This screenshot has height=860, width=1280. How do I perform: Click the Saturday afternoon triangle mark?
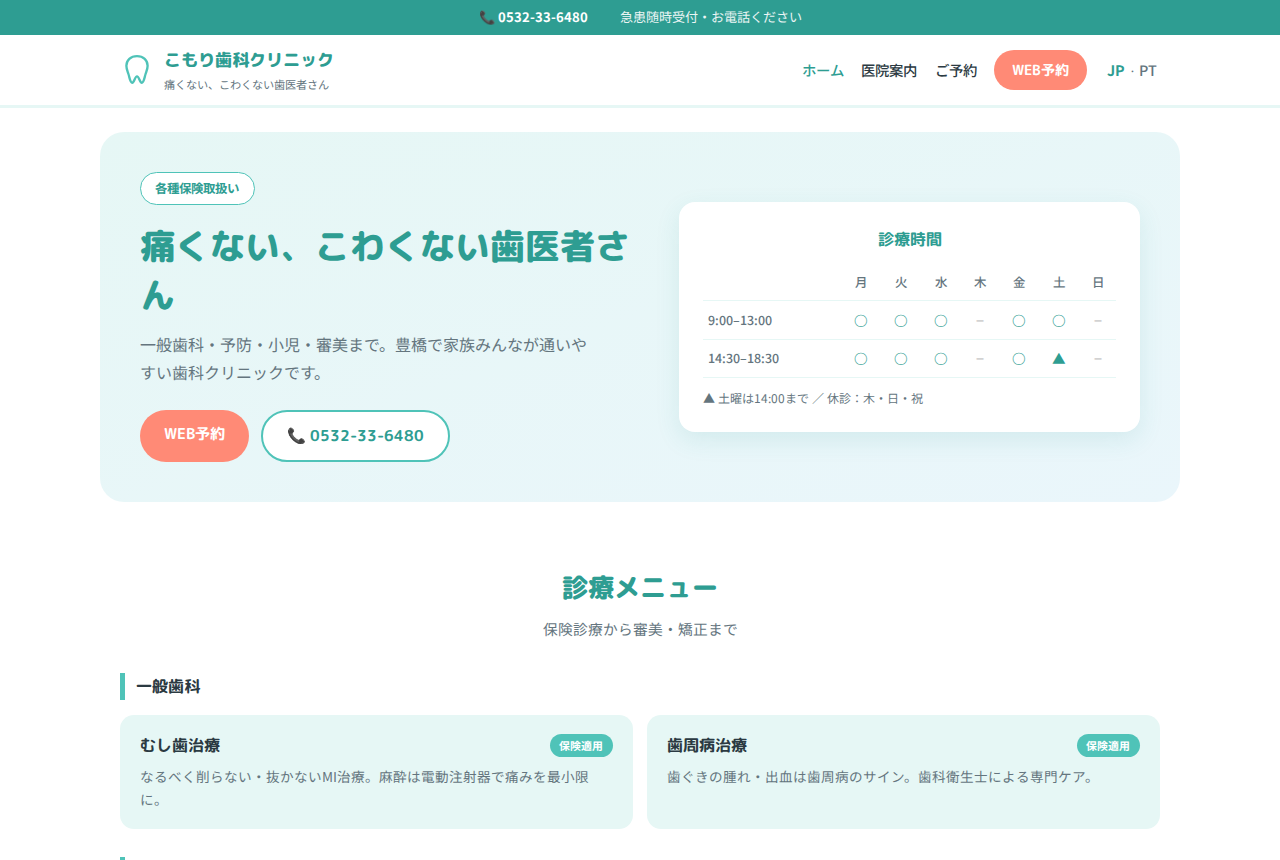[x=1059, y=359]
